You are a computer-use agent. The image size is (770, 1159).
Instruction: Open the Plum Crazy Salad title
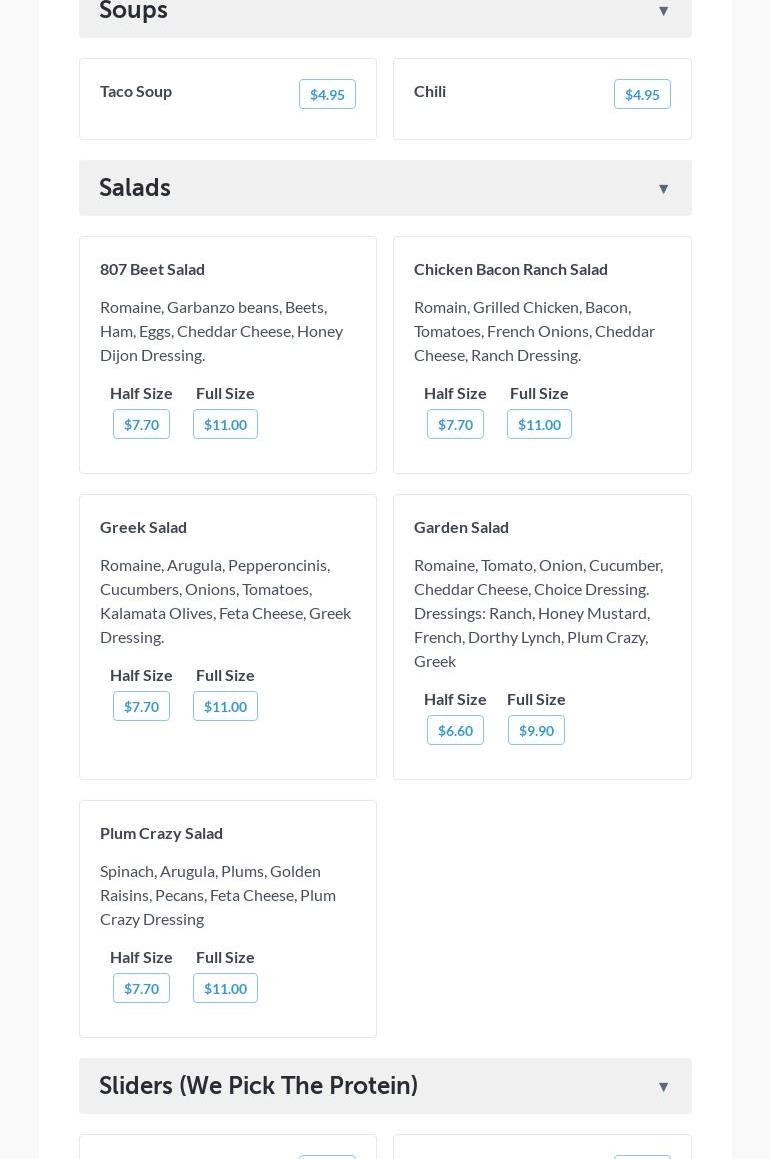click(161, 833)
